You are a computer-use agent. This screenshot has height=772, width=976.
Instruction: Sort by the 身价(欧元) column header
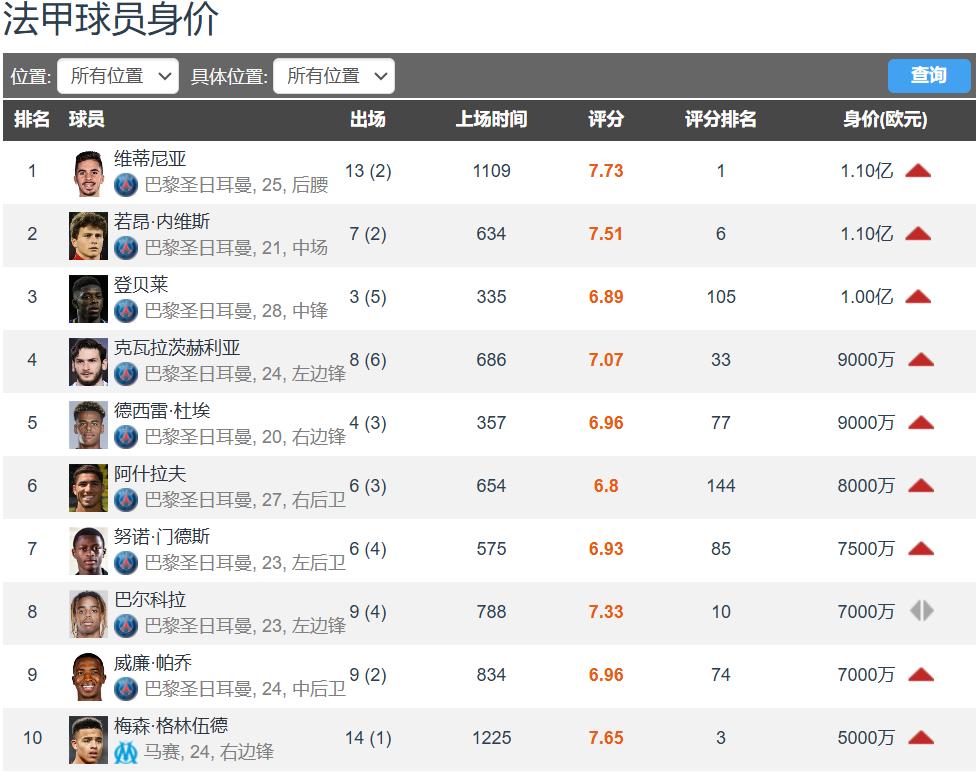884,120
